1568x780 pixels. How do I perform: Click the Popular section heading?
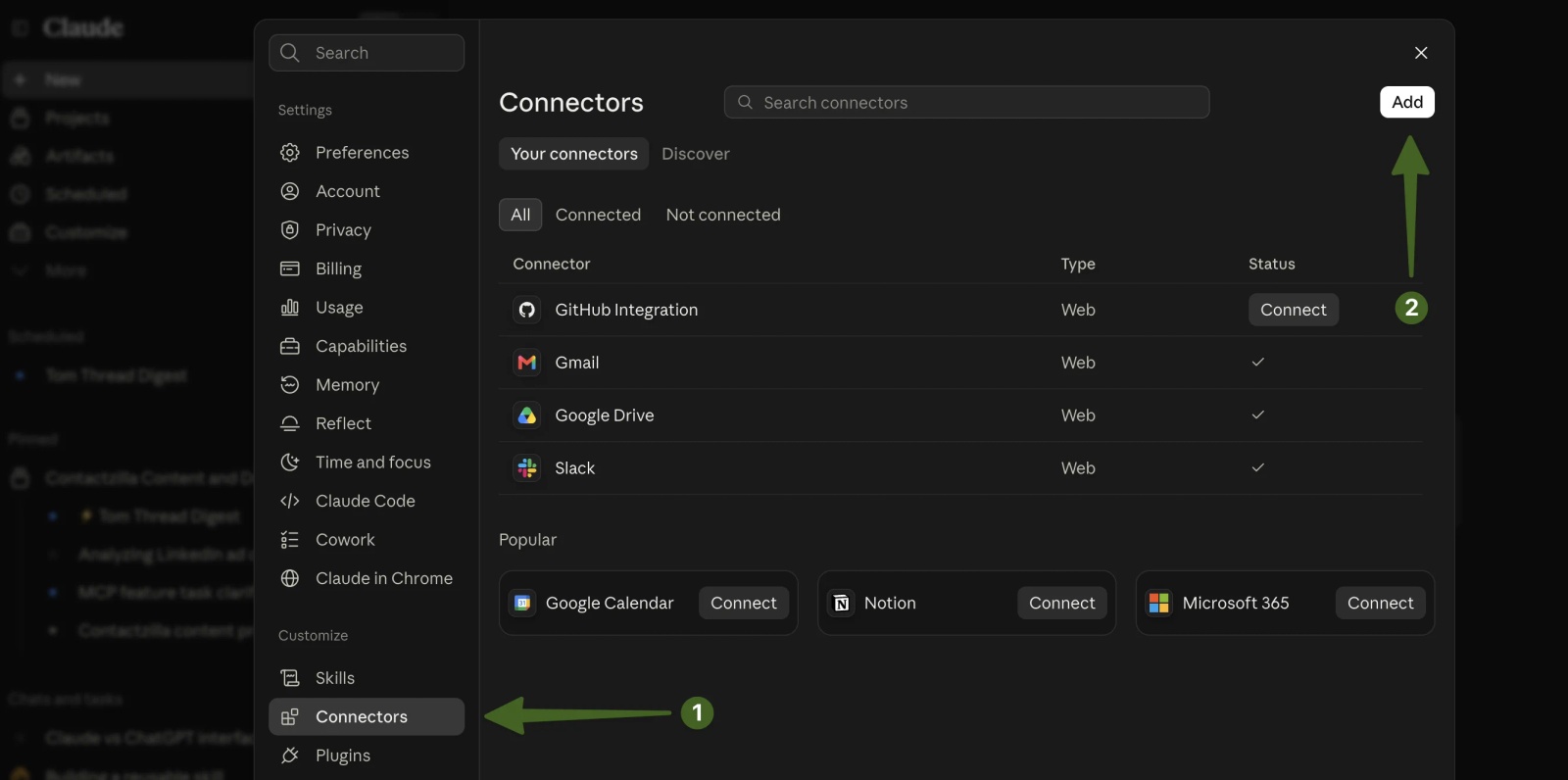pyautogui.click(x=527, y=540)
